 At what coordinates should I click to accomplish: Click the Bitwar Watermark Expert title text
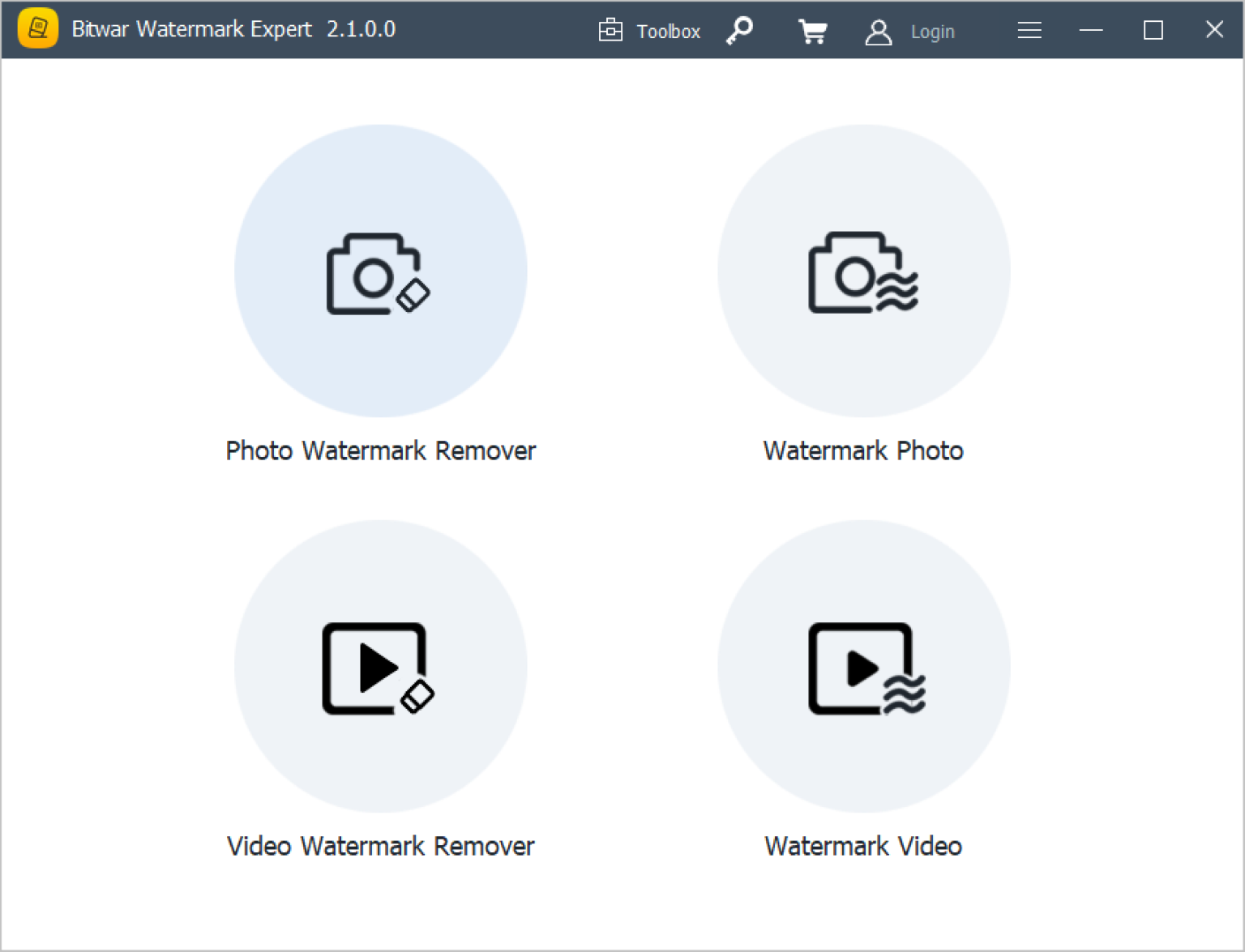pyautogui.click(x=192, y=29)
